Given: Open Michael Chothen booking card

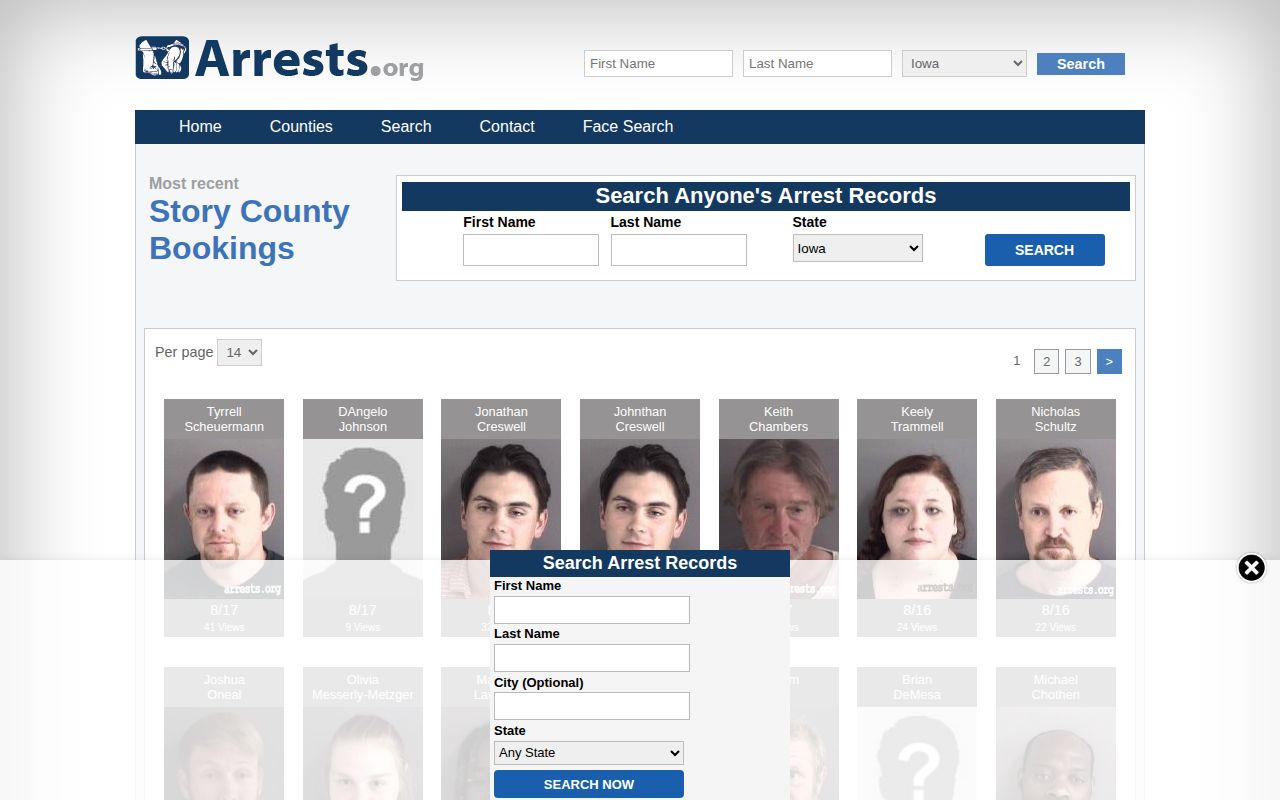Looking at the screenshot, I should point(1056,733).
